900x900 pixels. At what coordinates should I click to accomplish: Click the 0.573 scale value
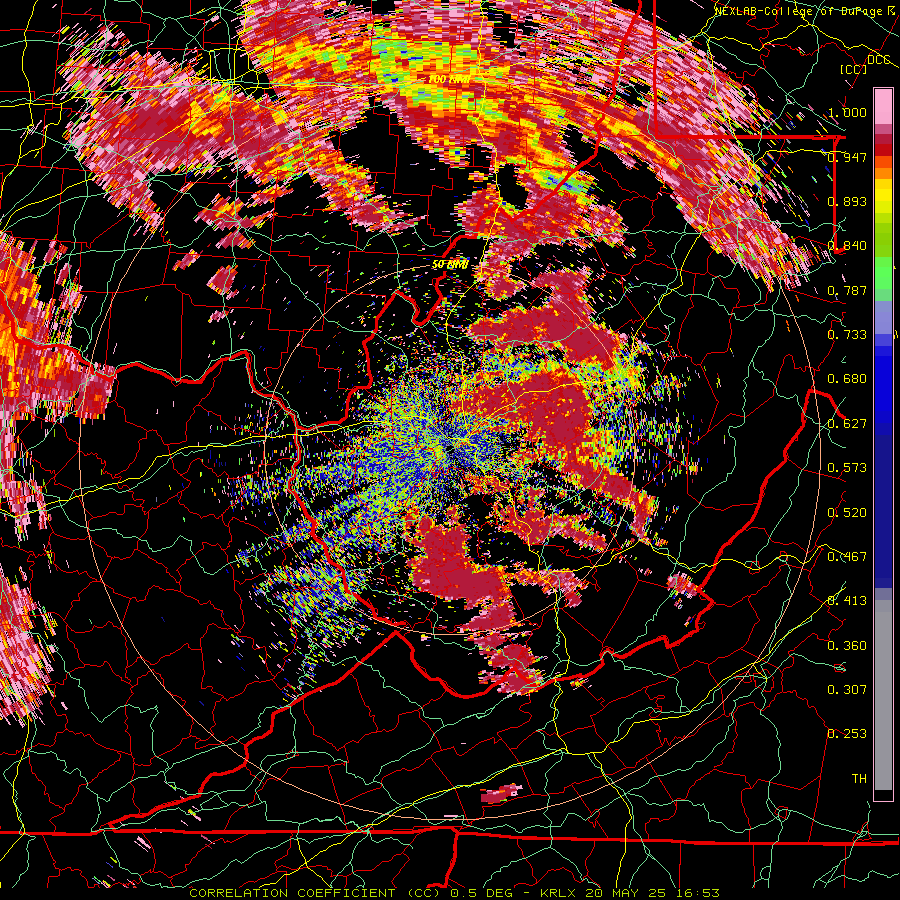(847, 468)
